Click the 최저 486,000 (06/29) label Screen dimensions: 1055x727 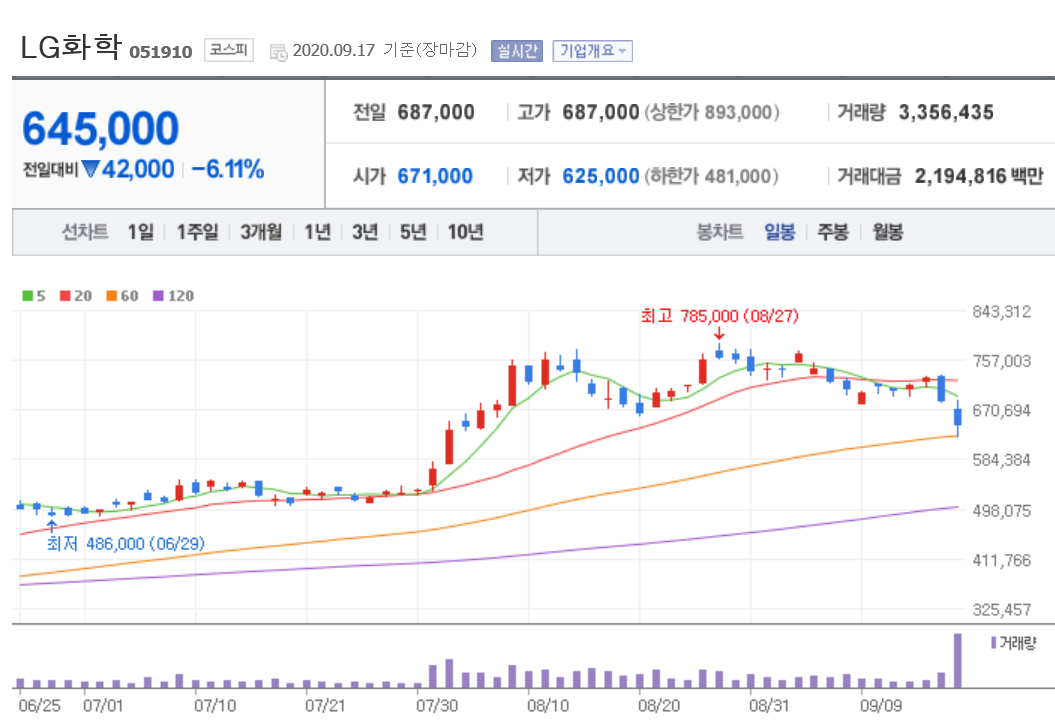tap(125, 543)
